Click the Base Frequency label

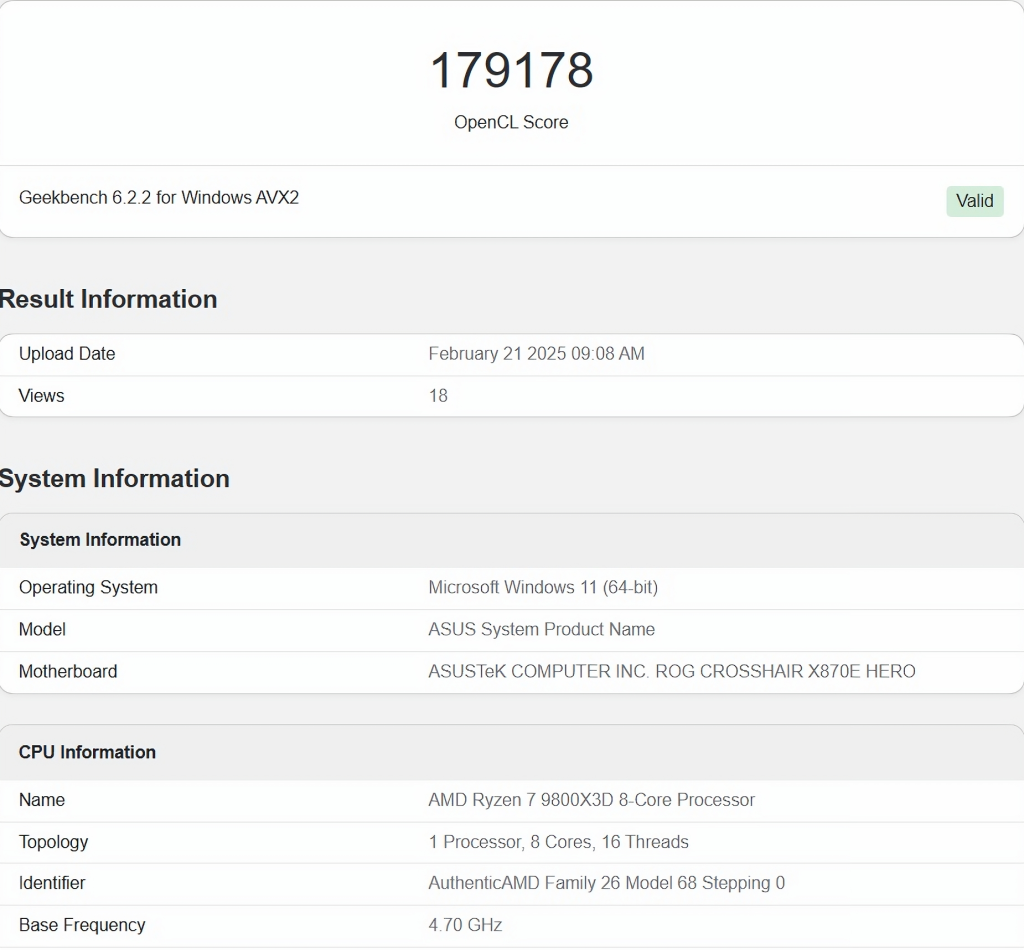pos(82,925)
